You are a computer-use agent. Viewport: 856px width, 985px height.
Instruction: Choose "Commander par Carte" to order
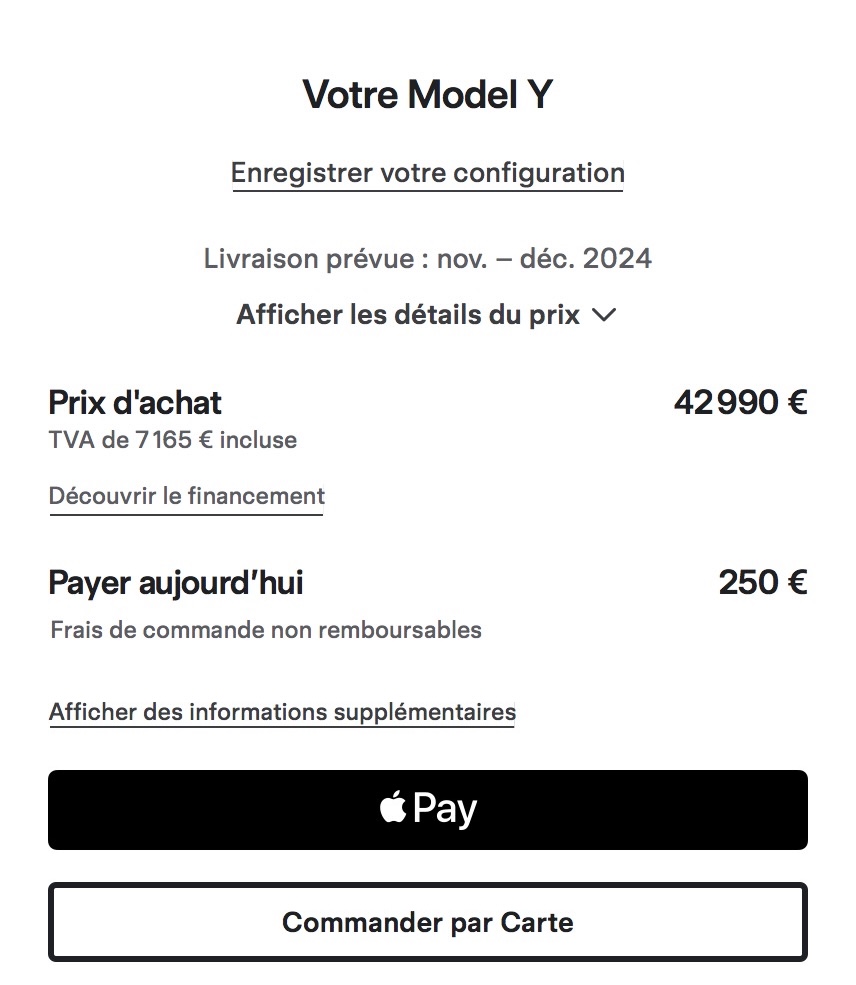(428, 922)
